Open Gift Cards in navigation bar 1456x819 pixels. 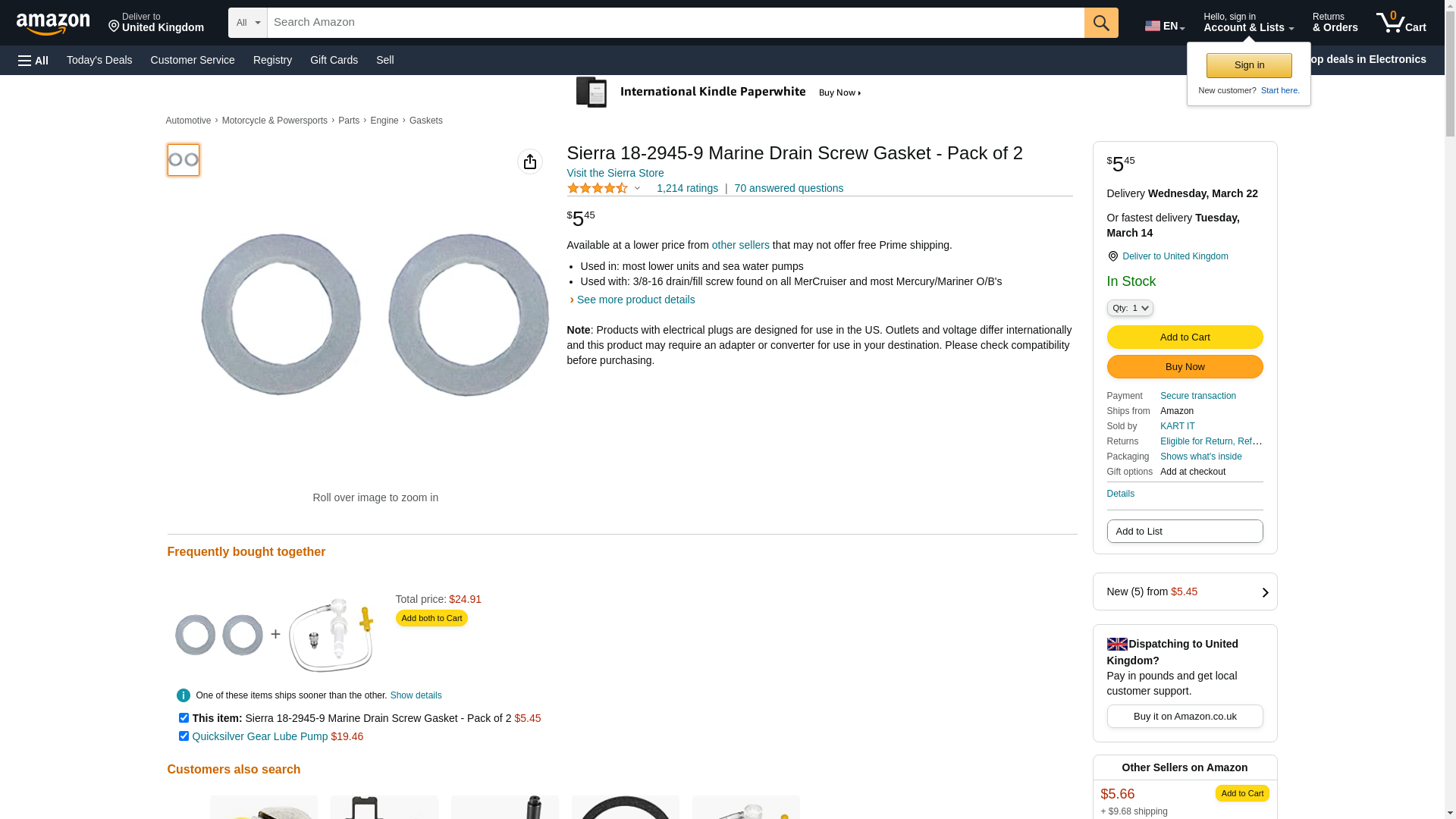pyautogui.click(x=334, y=60)
